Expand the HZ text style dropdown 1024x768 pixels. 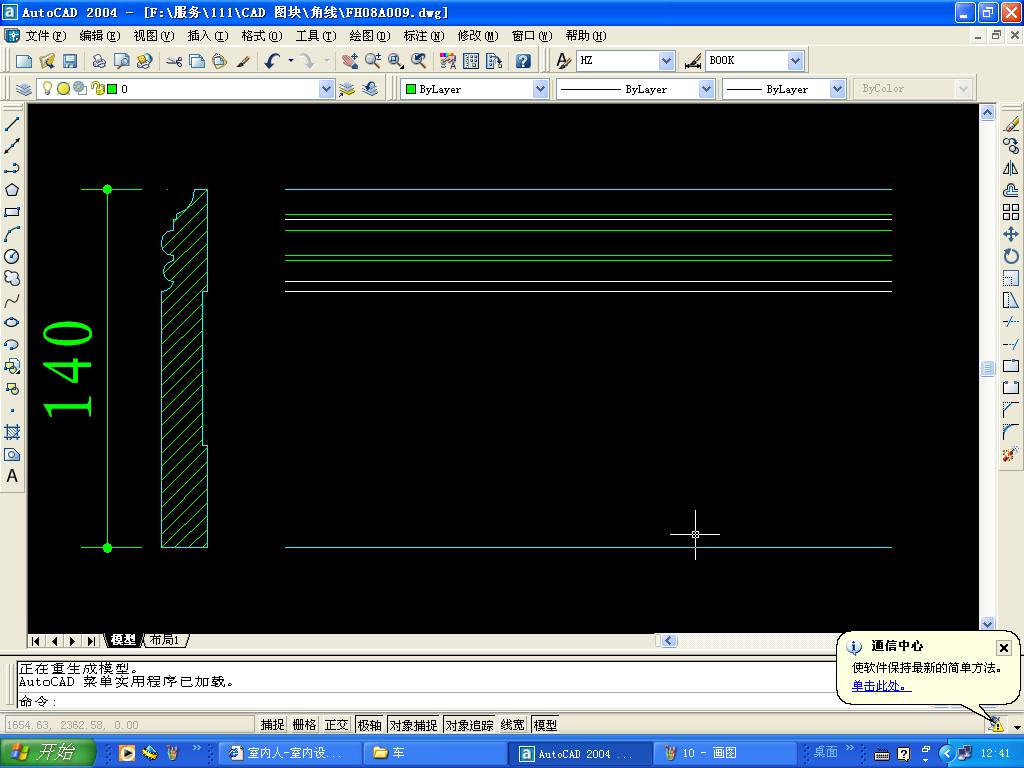(666, 61)
